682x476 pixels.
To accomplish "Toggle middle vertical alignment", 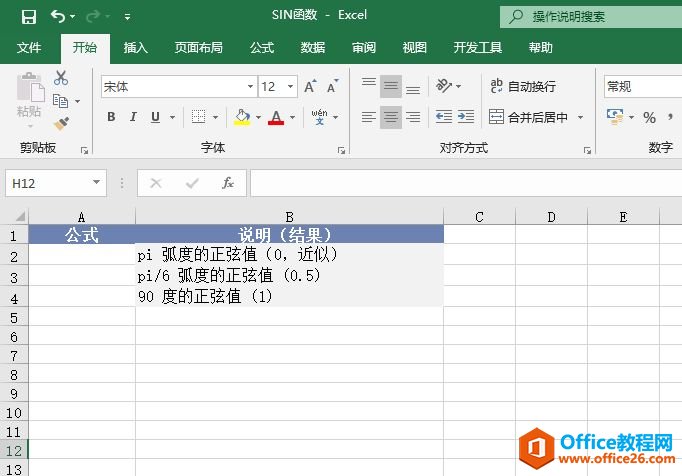I will 391,86.
